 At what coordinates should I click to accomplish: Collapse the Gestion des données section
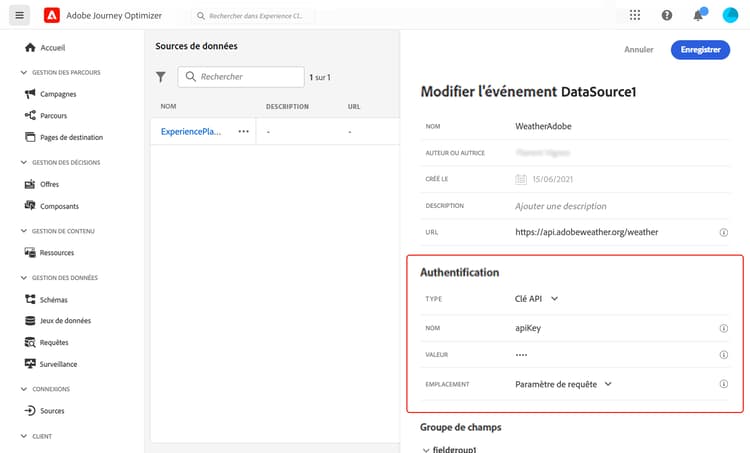24,277
